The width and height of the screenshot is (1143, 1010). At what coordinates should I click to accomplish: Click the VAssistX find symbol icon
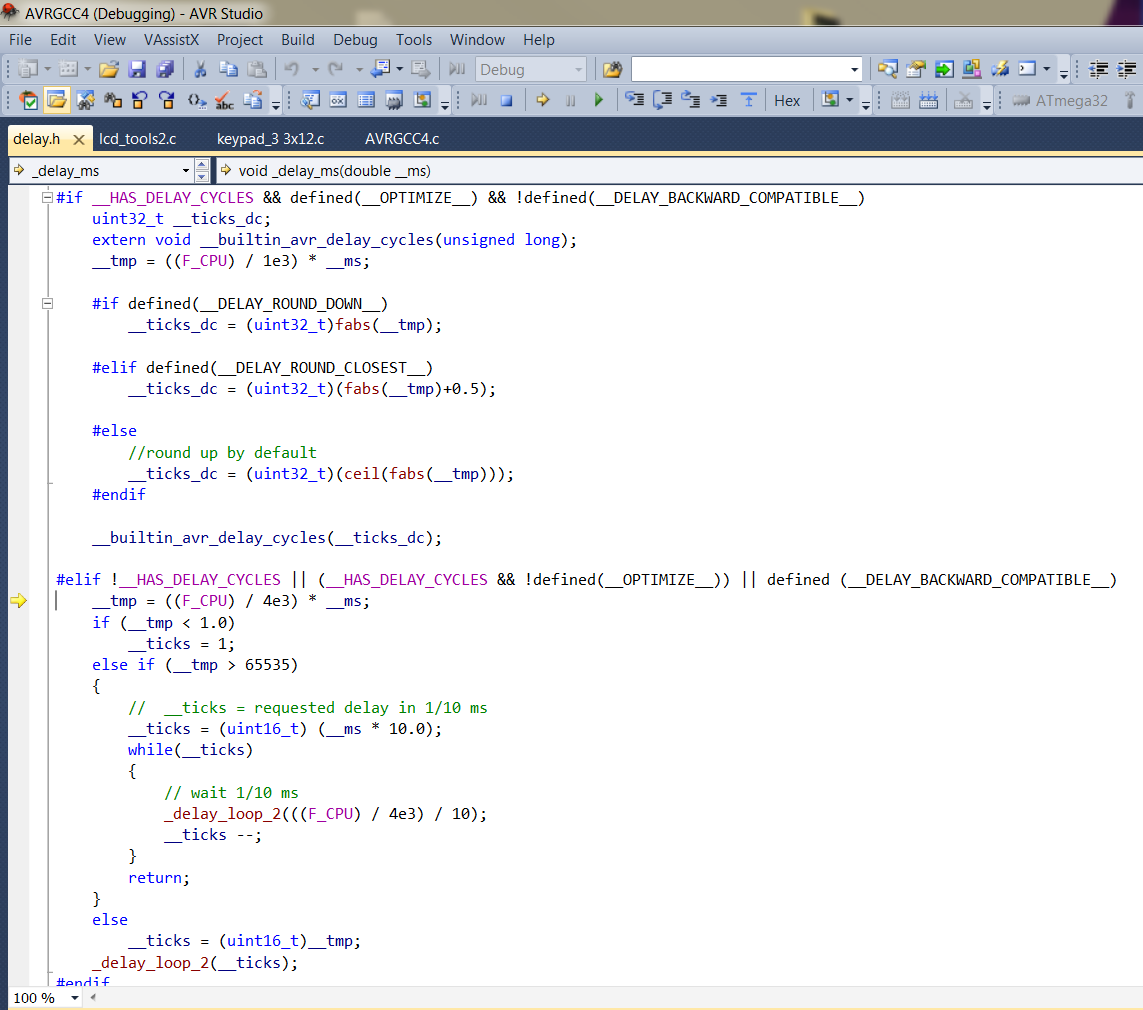click(85, 101)
